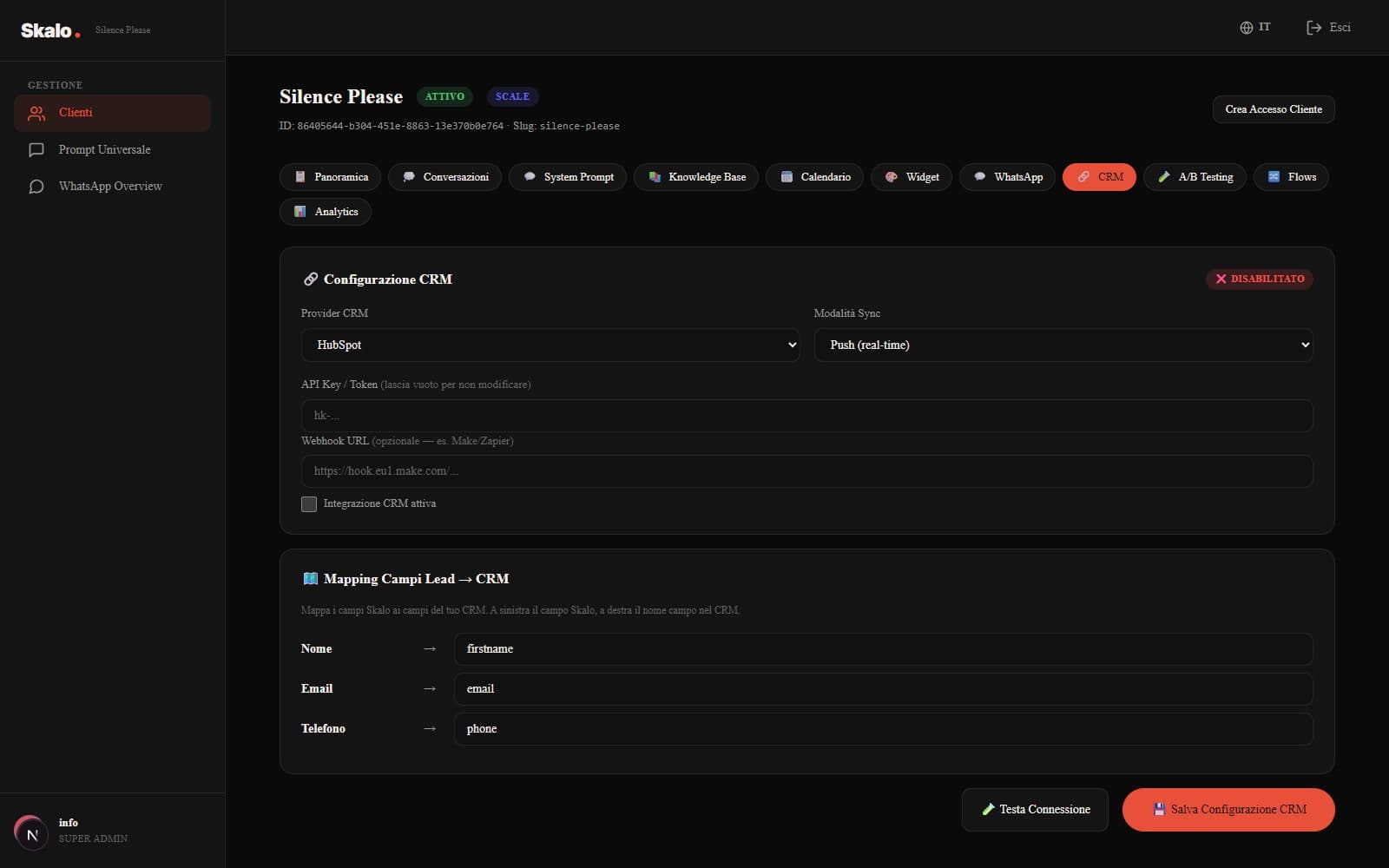Open the Knowledge Base tab
This screenshot has width=1389, height=868.
(696, 177)
